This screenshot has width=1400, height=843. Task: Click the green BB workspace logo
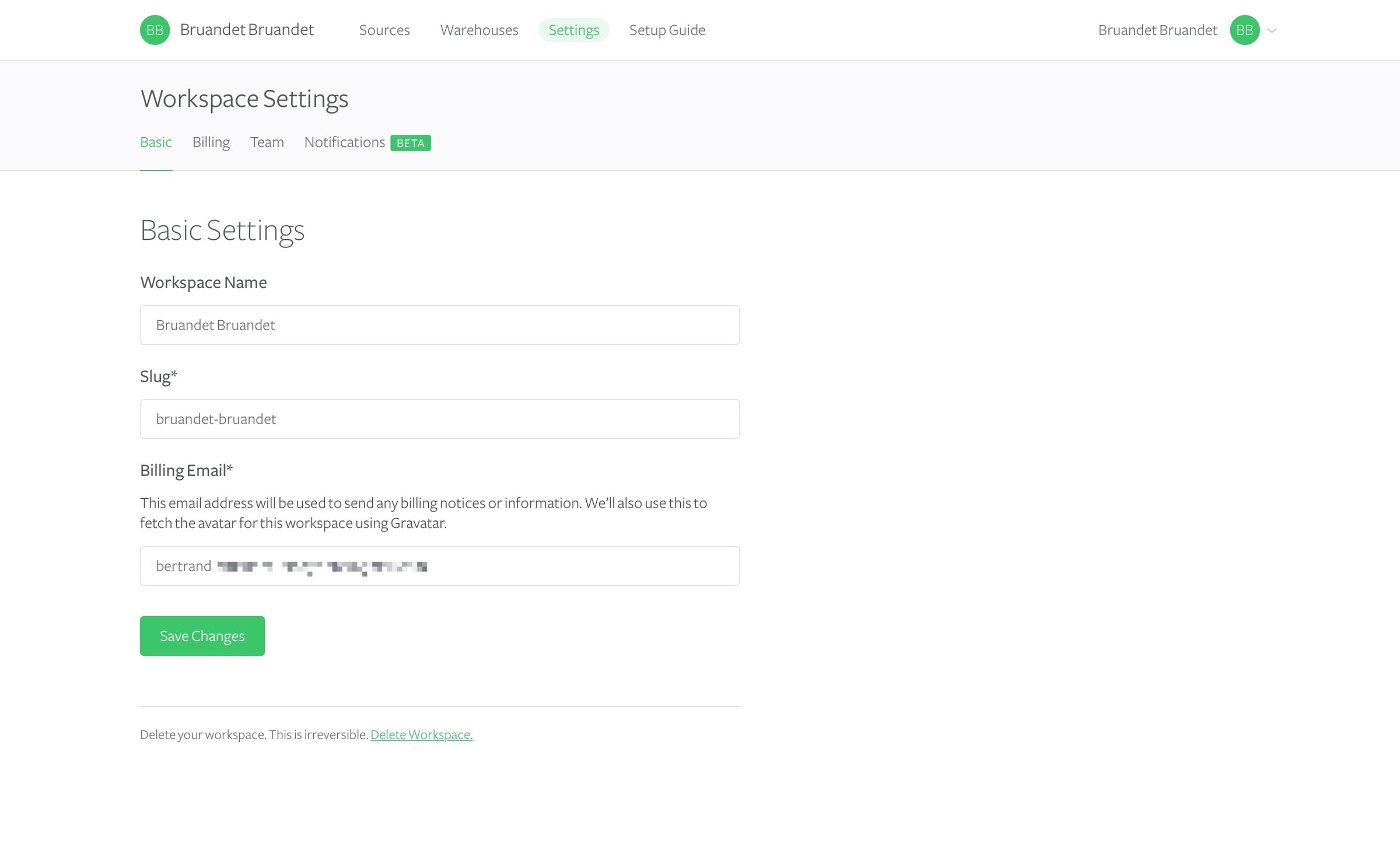(x=155, y=30)
